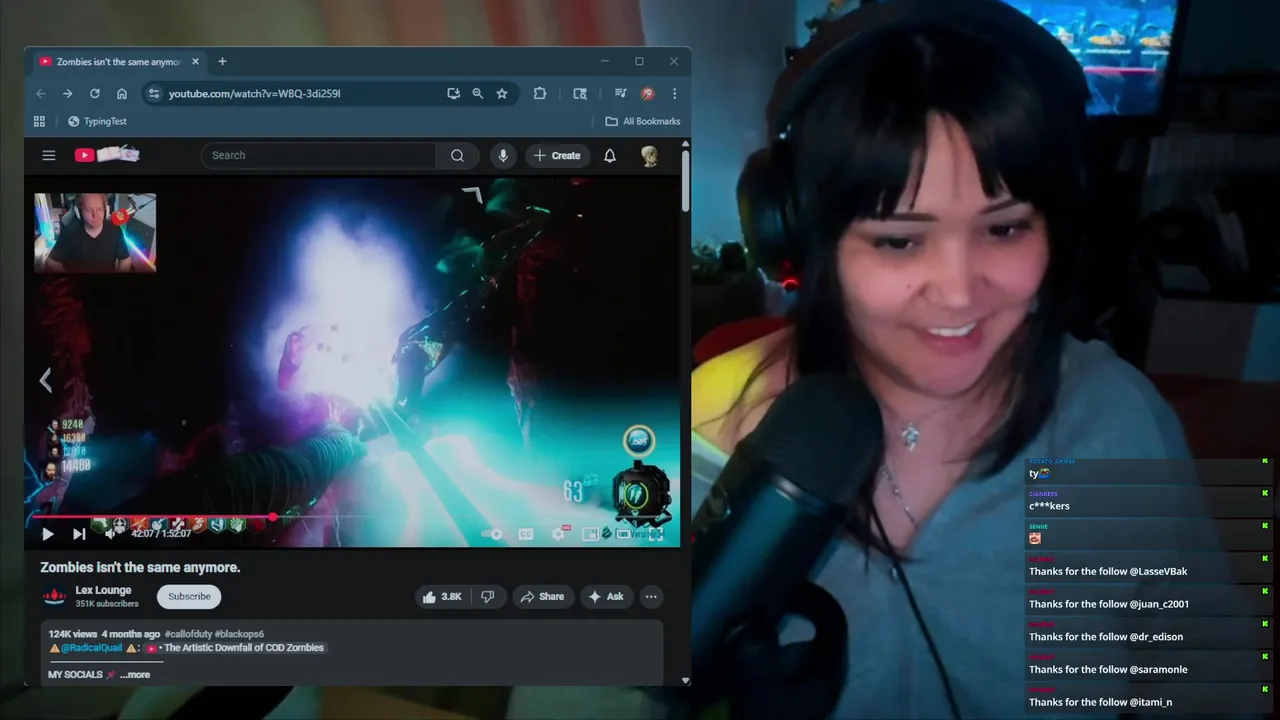Go forward in browser
The width and height of the screenshot is (1280, 720).
(67, 93)
